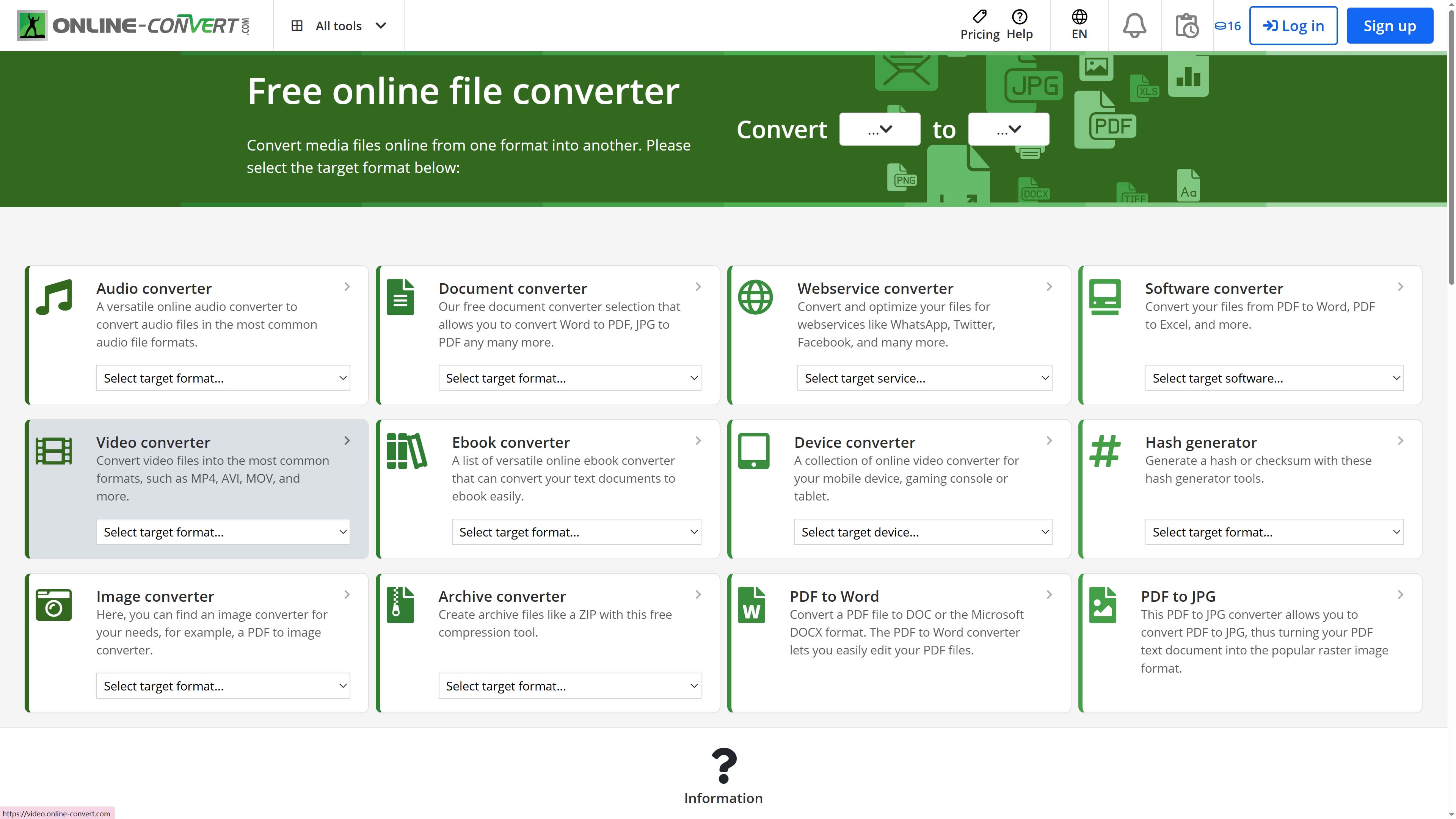
Task: Open Audio converter target format dropdown
Action: [x=223, y=378]
